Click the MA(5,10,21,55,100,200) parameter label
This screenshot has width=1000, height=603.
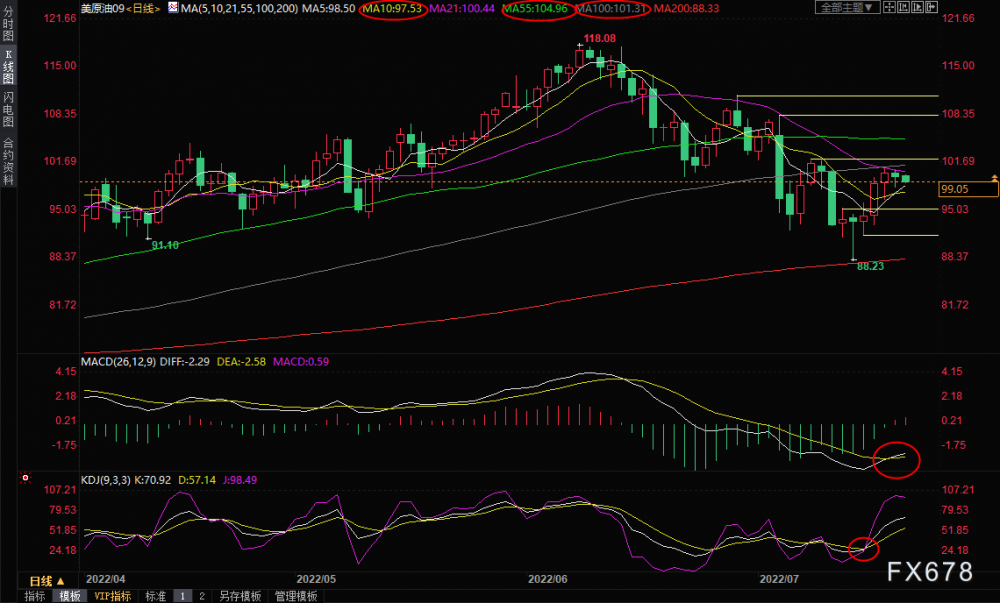(x=240, y=8)
